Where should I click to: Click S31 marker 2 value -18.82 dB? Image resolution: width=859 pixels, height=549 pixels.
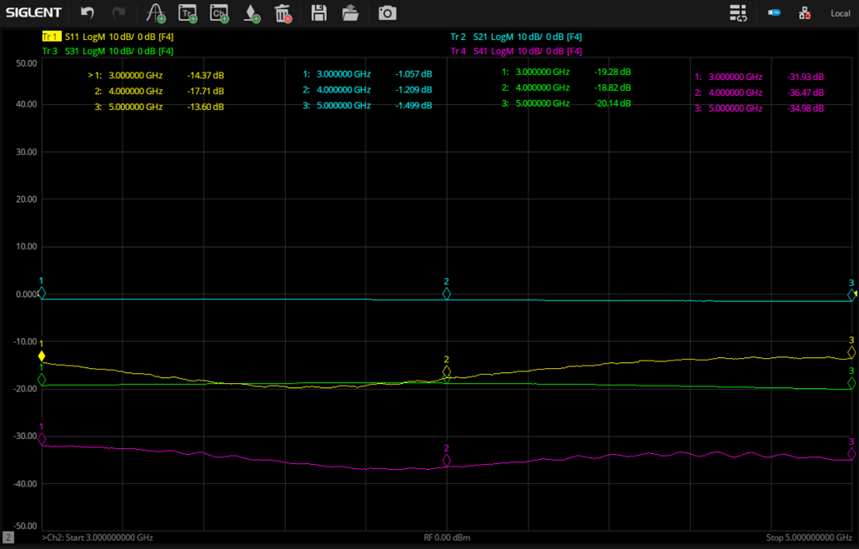click(x=612, y=88)
